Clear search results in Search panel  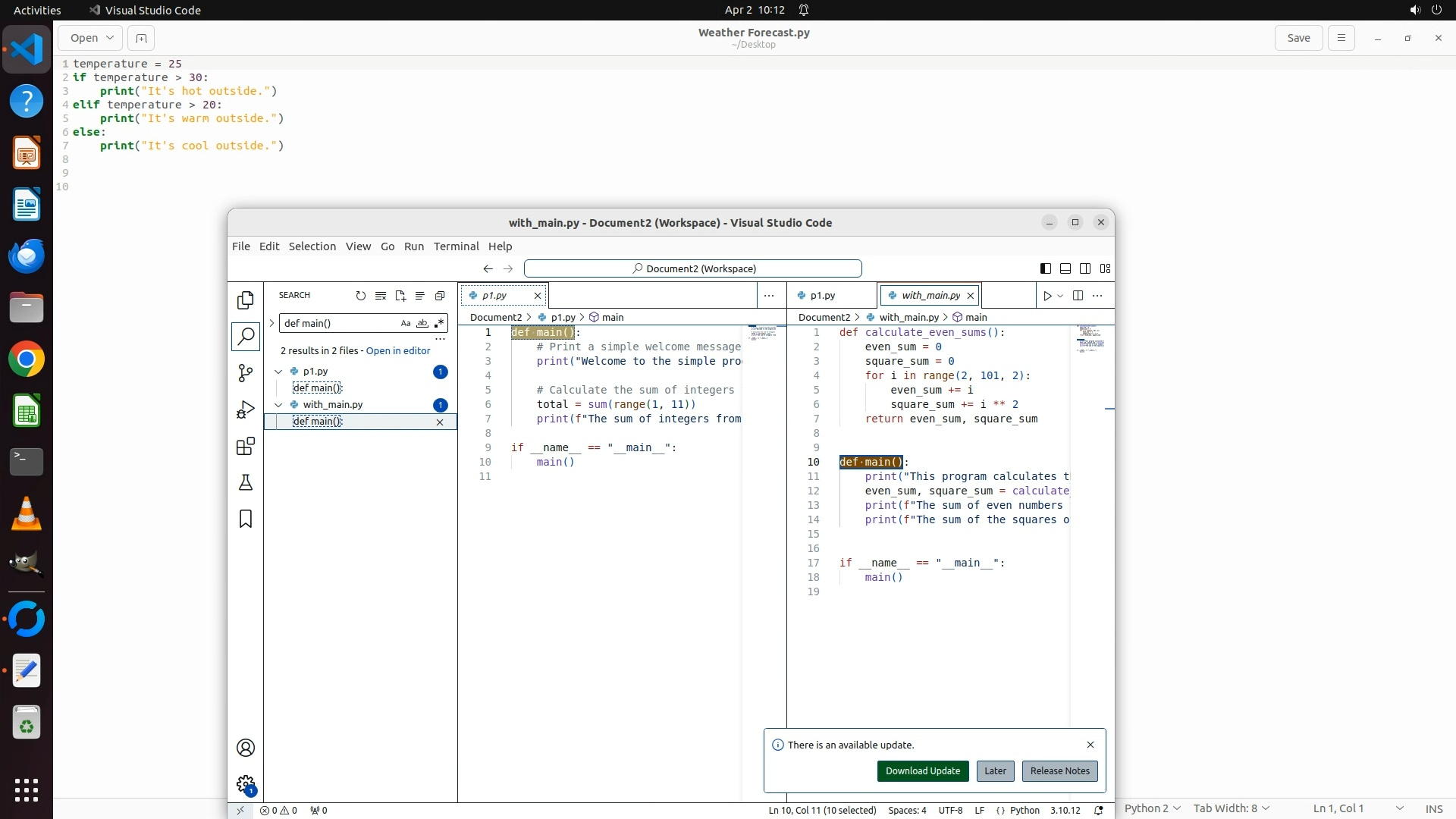(381, 296)
